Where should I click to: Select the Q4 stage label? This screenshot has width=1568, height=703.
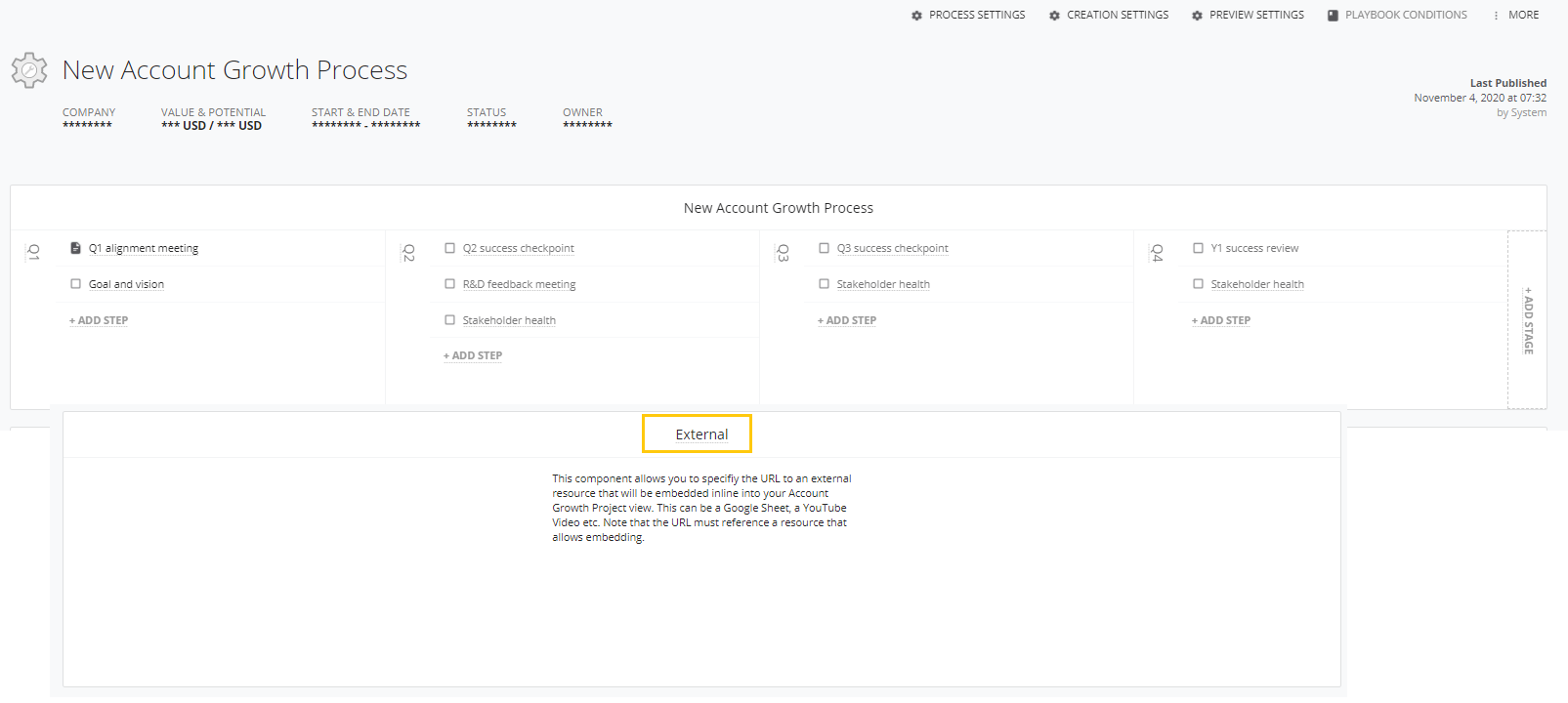point(1157,253)
